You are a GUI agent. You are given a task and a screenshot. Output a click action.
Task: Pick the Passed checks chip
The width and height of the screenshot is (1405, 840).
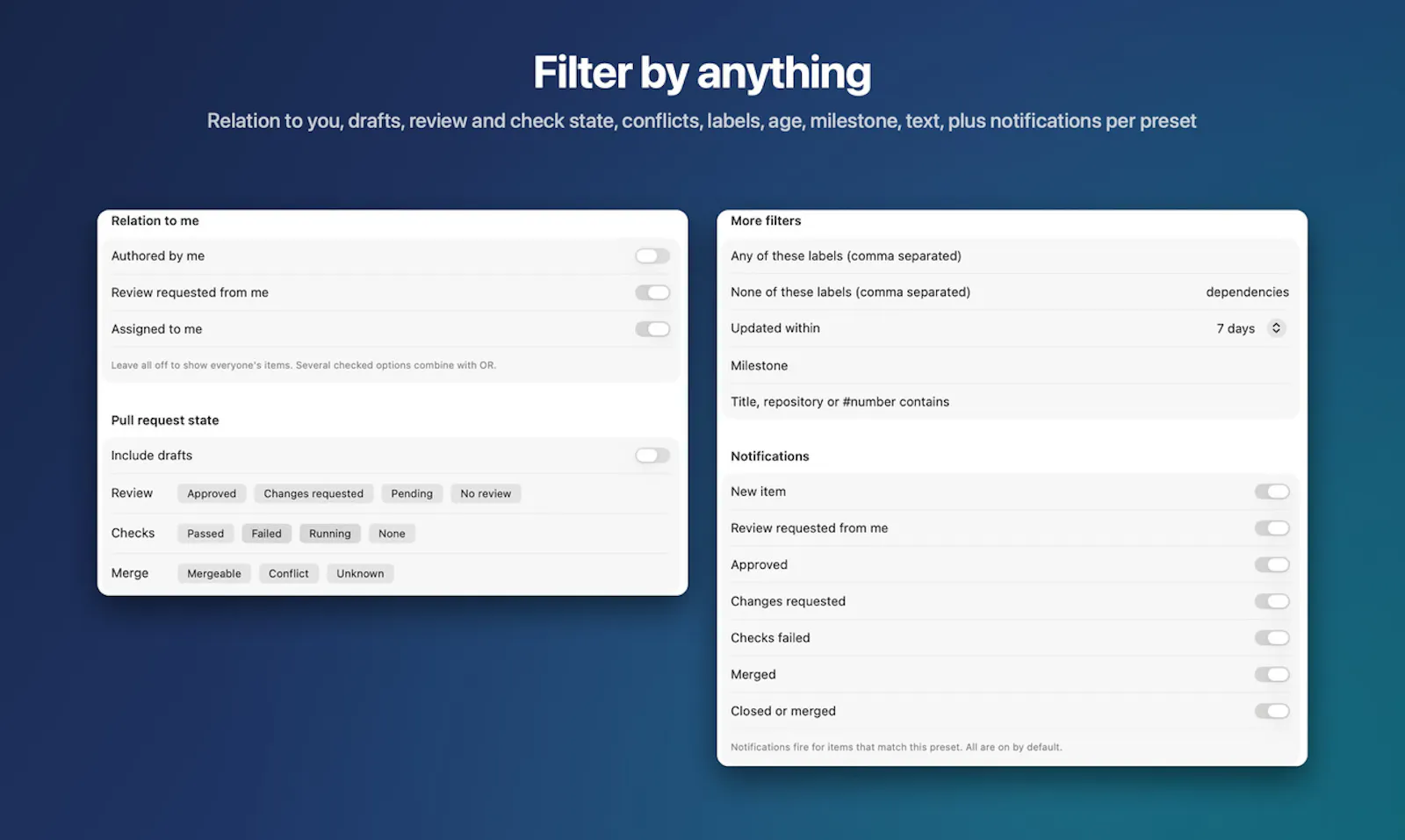(205, 534)
